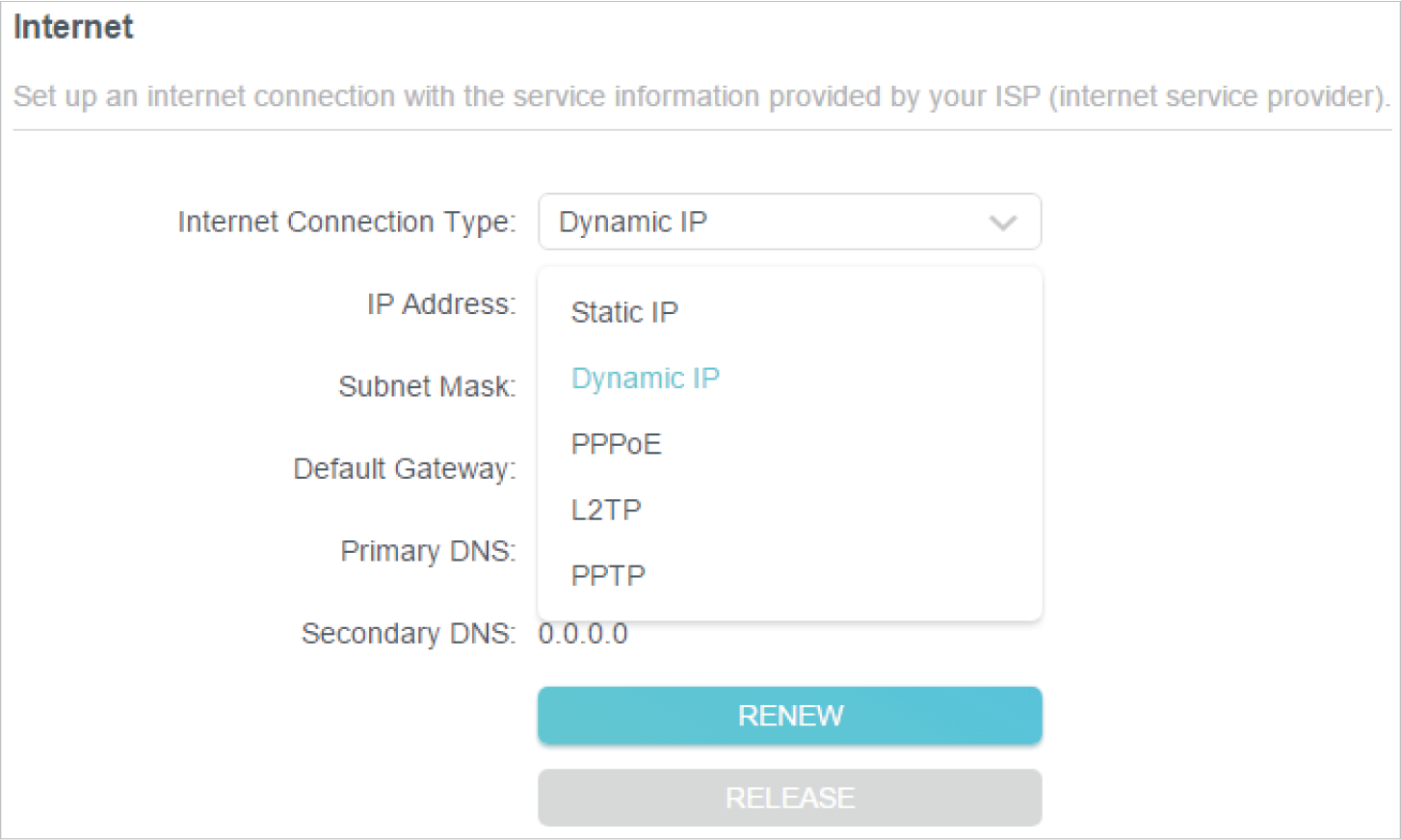Select Static IP from the list
1401x840 pixels.
pyautogui.click(x=624, y=312)
